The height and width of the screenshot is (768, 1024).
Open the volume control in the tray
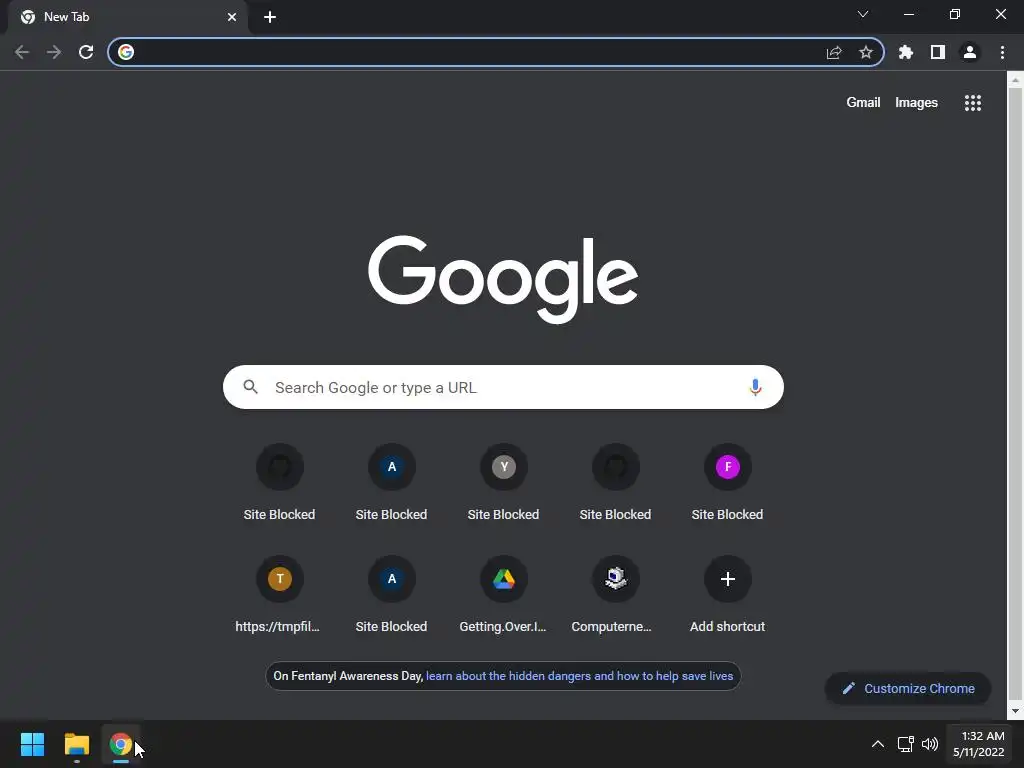point(930,744)
